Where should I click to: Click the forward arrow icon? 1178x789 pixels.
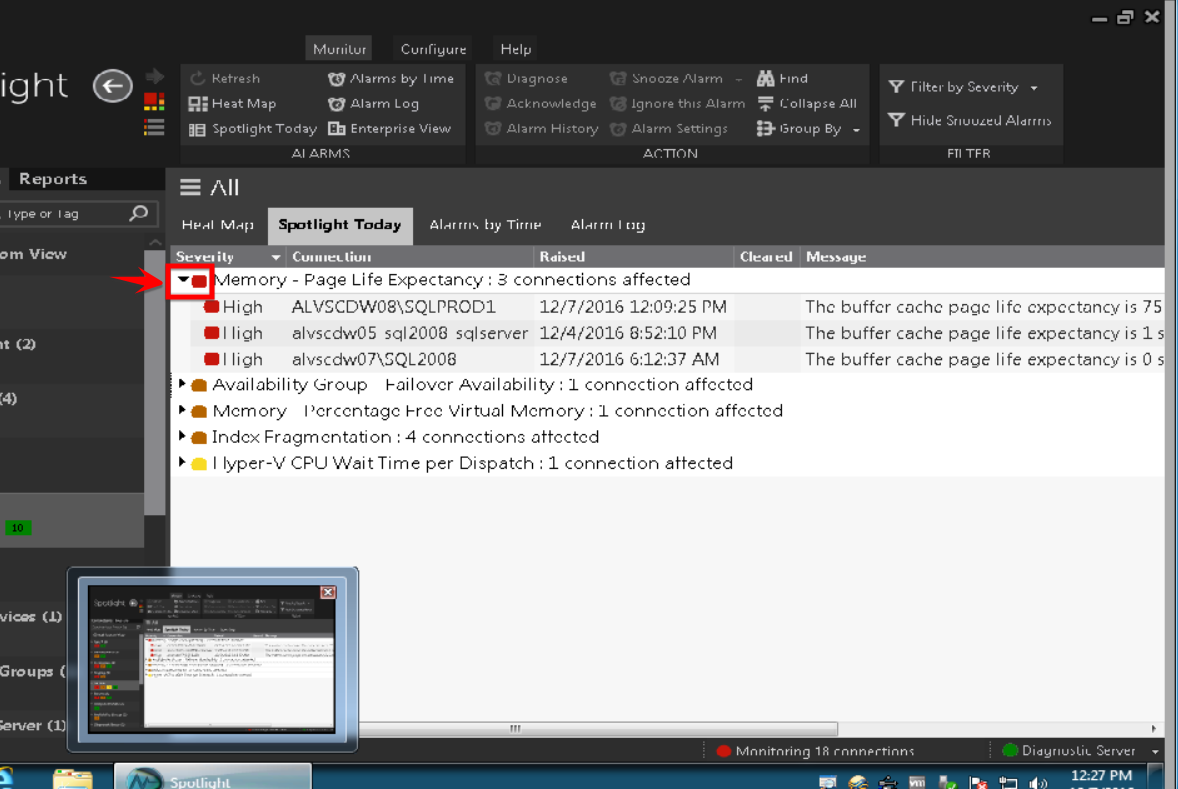[155, 76]
